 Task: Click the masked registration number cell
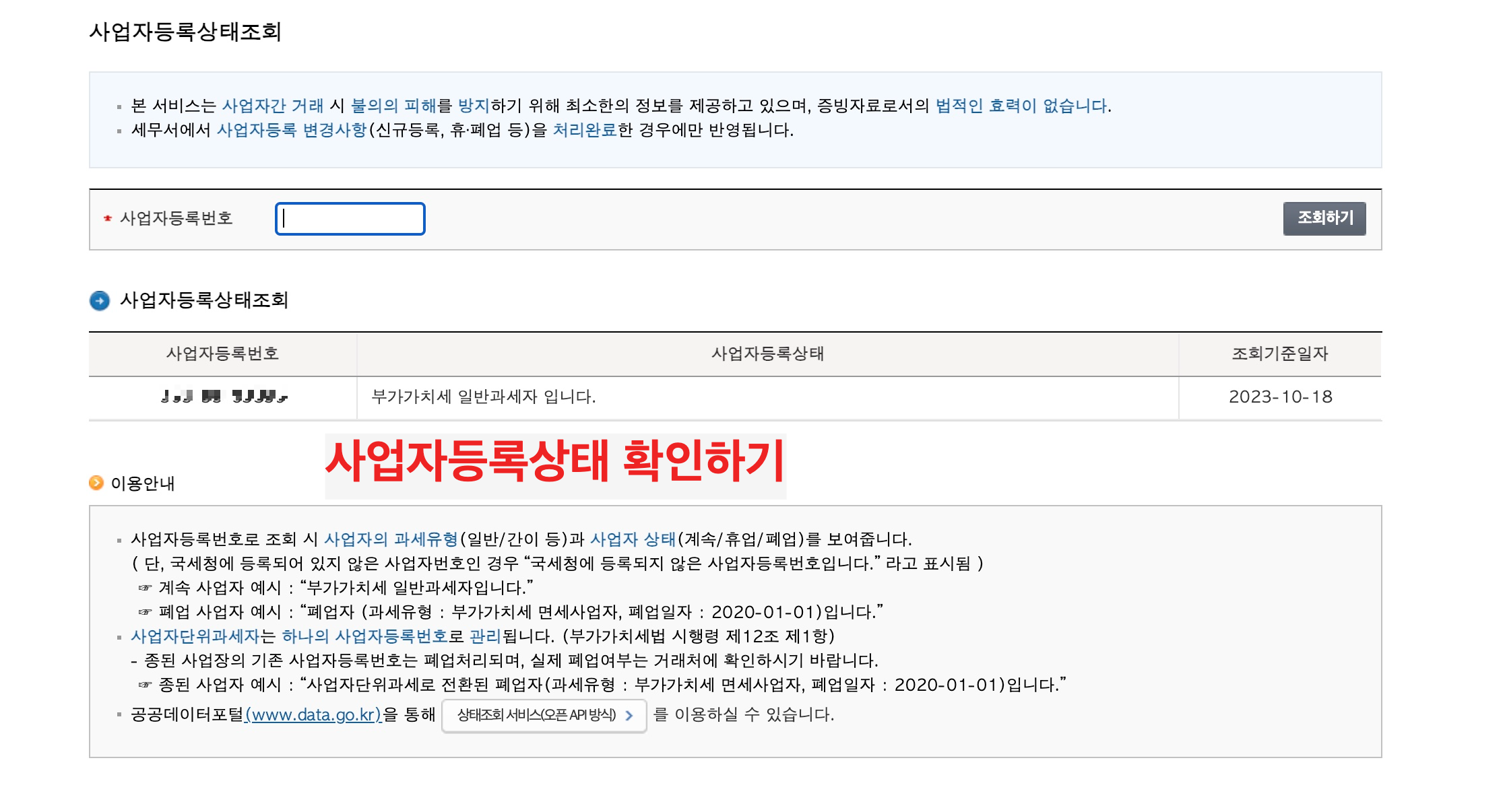(x=224, y=397)
